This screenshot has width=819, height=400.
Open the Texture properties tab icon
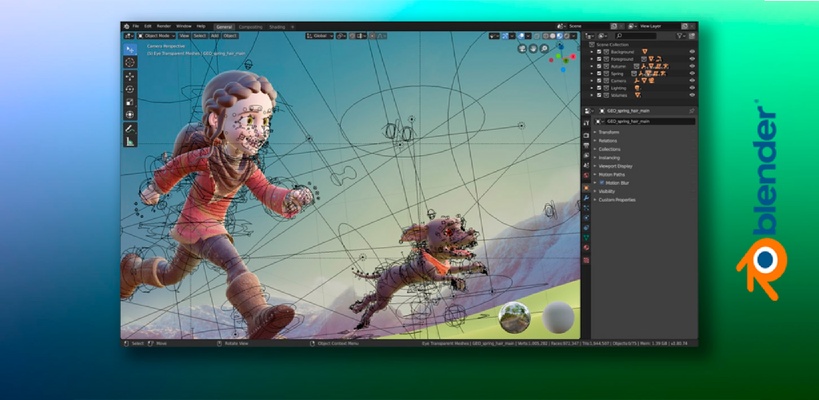[586, 260]
